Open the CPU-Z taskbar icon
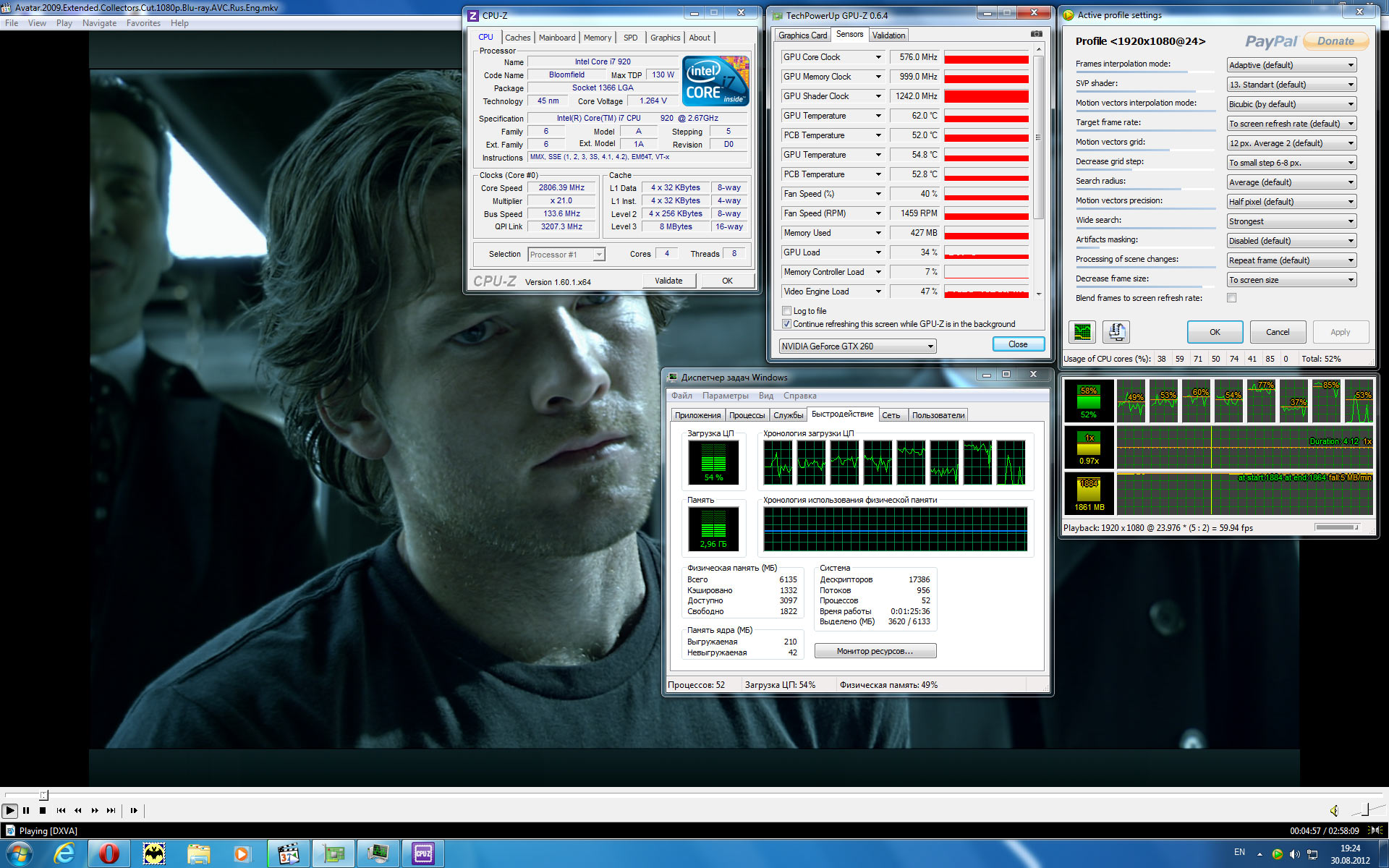Screen dimensions: 1389x868 coord(423,854)
